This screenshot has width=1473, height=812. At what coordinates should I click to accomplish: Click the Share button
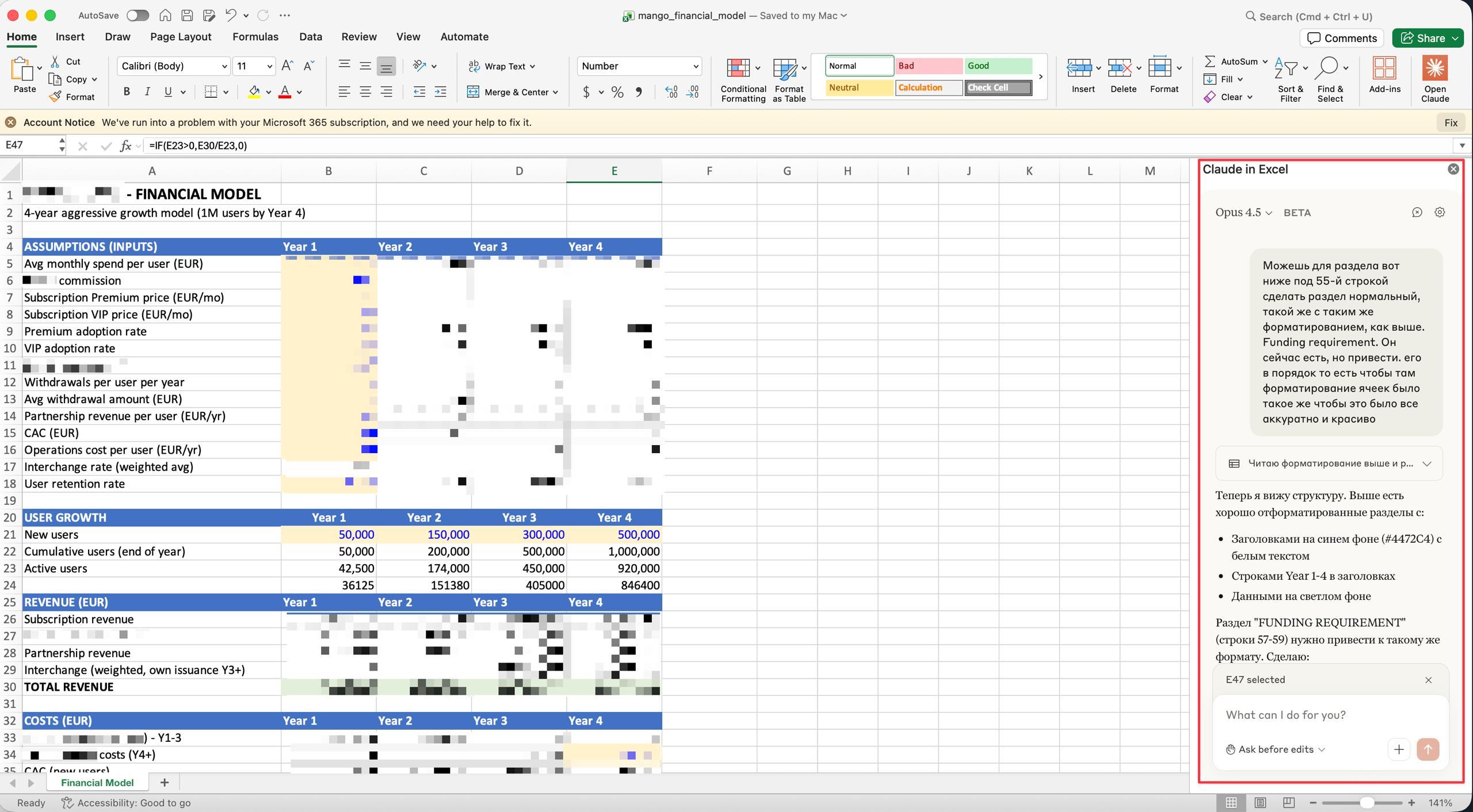(1423, 38)
